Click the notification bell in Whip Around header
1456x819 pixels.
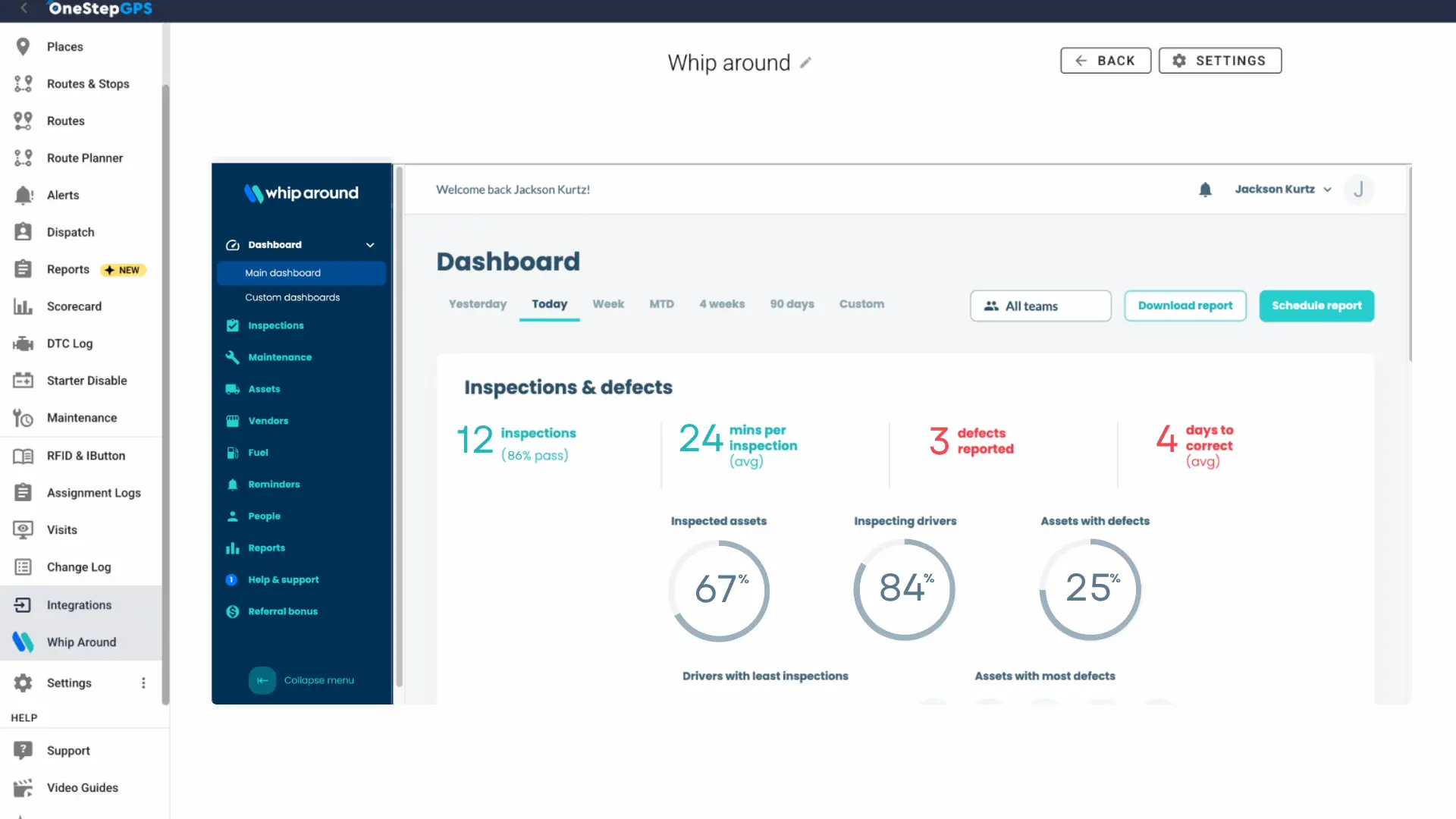[x=1205, y=190]
